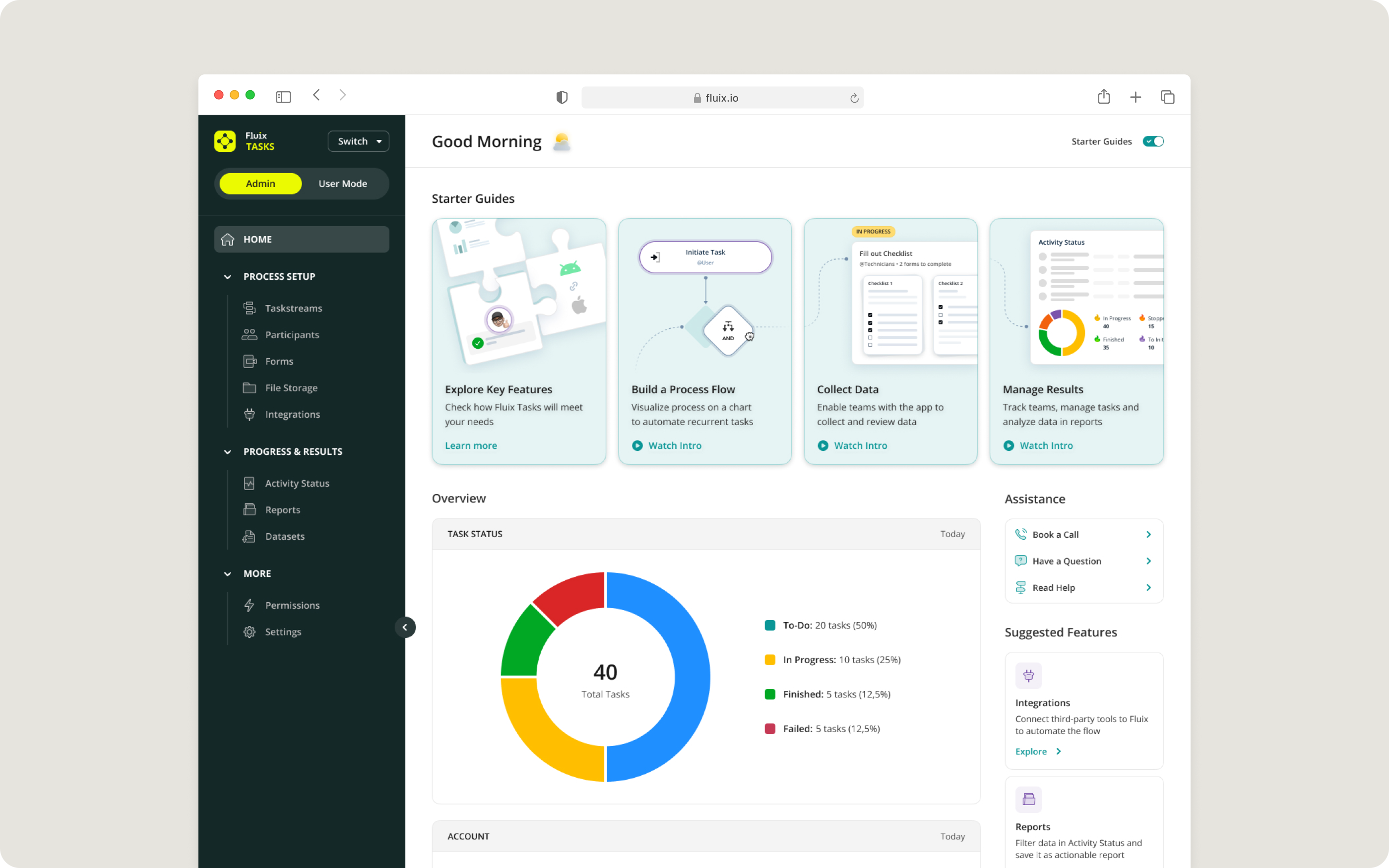The width and height of the screenshot is (1389, 868).
Task: Open Reports from the sidebar
Action: click(x=282, y=510)
